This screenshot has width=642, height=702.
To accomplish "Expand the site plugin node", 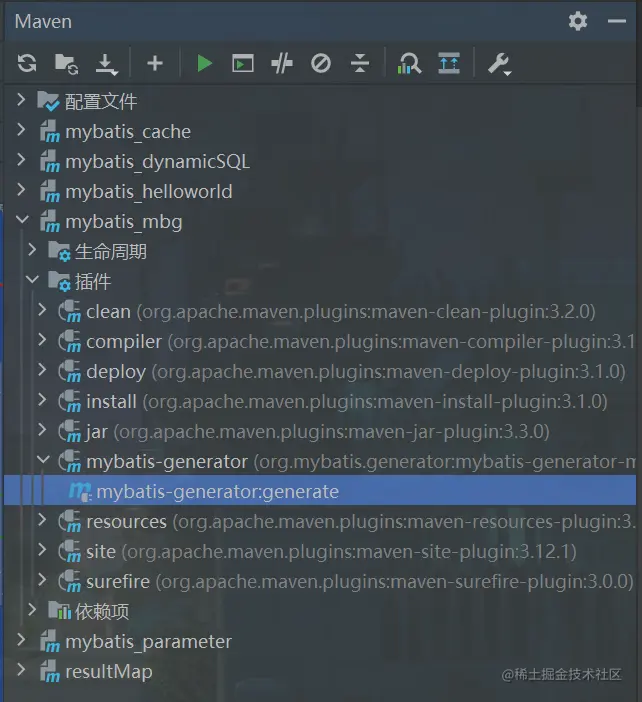I will 42,549.
